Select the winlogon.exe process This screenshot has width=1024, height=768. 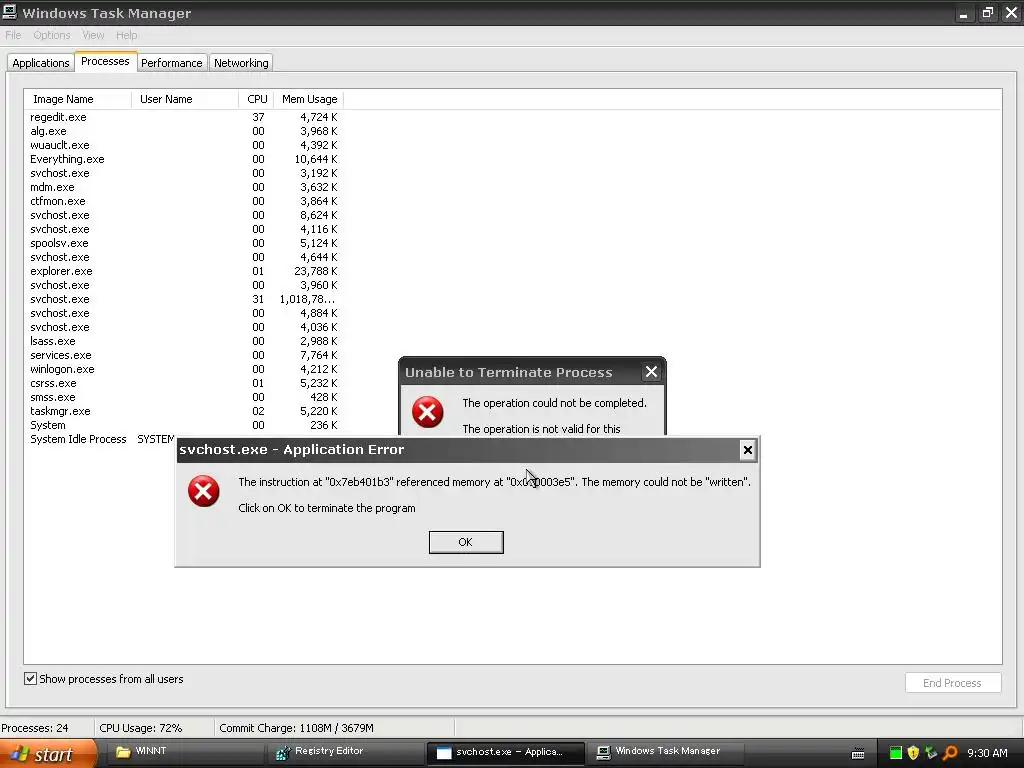click(184, 369)
